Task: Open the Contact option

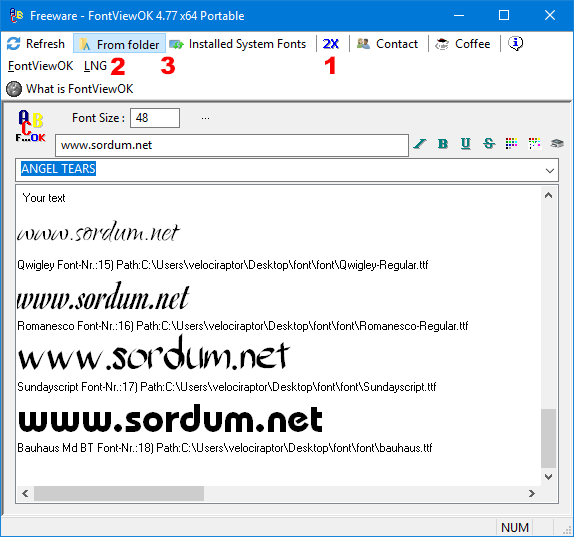Action: coord(387,44)
